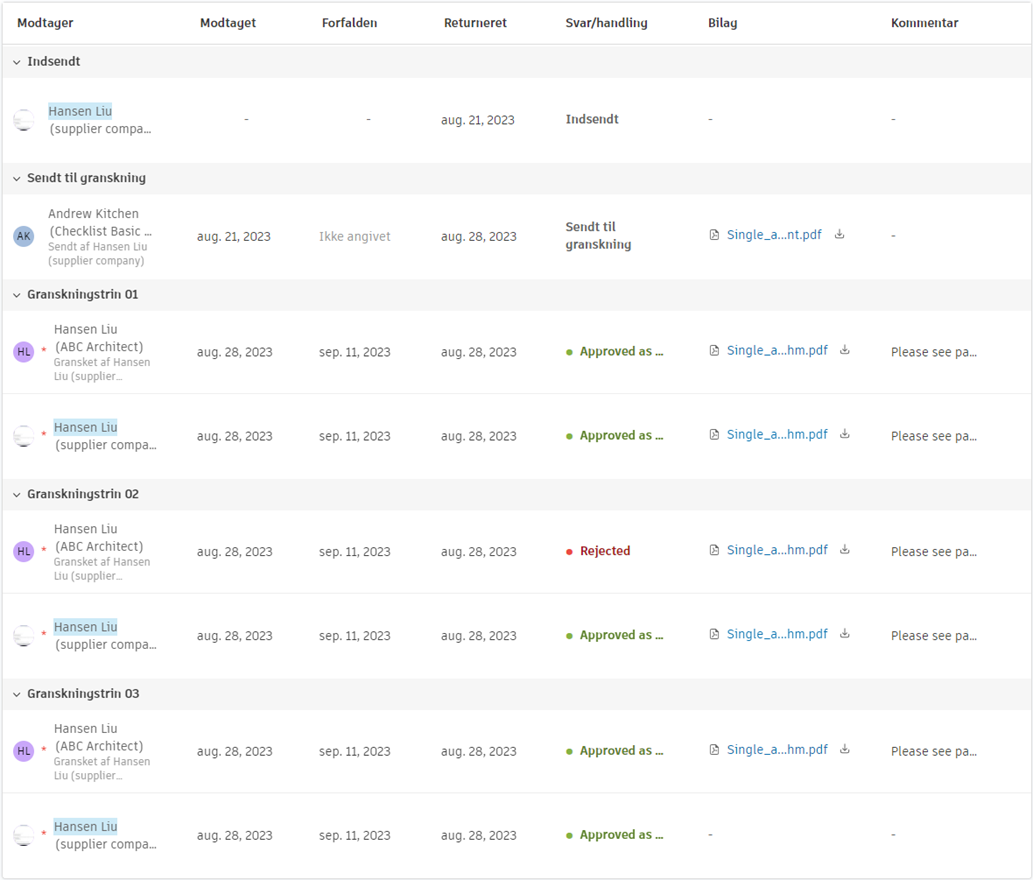Toggle the Granskningstrin 01 section chevron
The width and height of the screenshot is (1033, 880).
[x=17, y=295]
